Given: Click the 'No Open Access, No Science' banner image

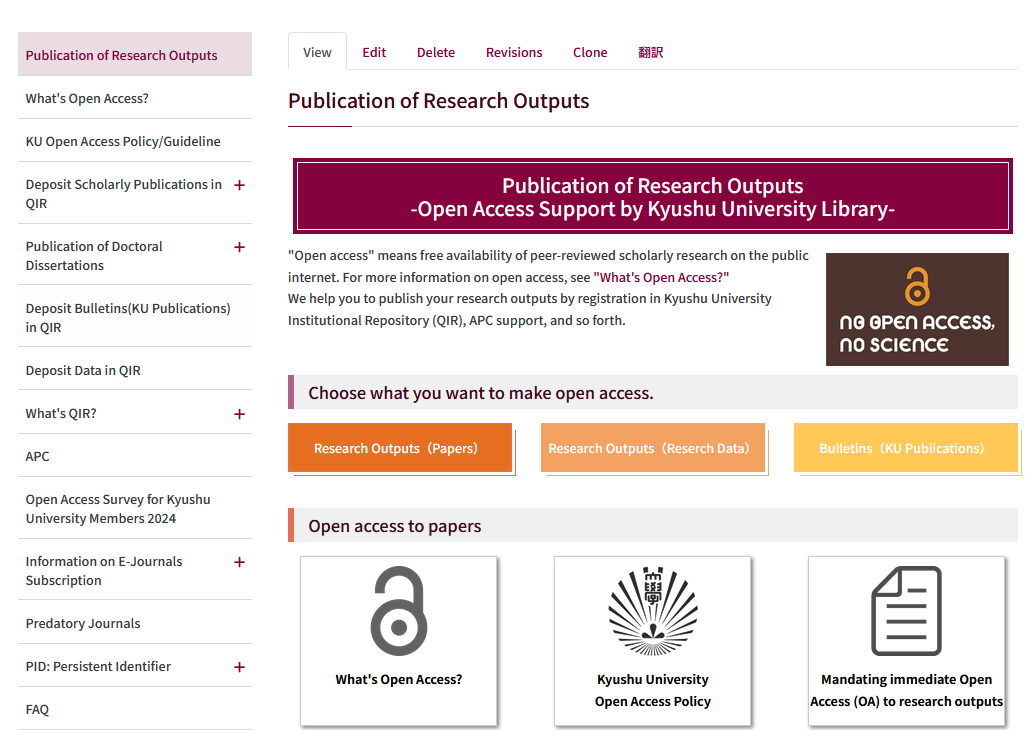Looking at the screenshot, I should click(x=917, y=309).
